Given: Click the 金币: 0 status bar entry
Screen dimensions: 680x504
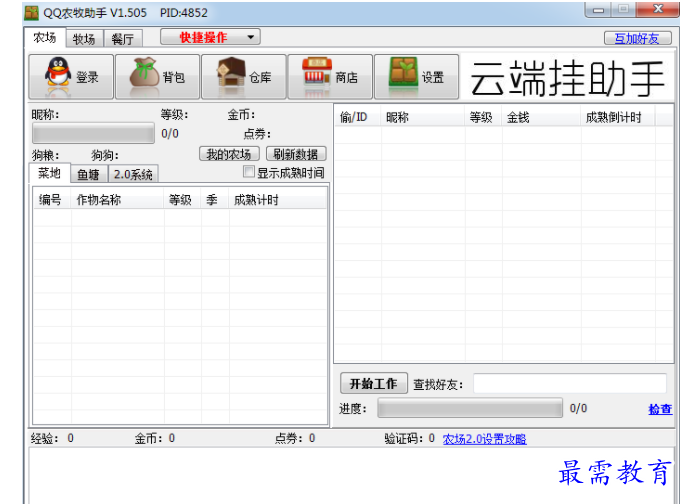Looking at the screenshot, I should pos(155,439).
